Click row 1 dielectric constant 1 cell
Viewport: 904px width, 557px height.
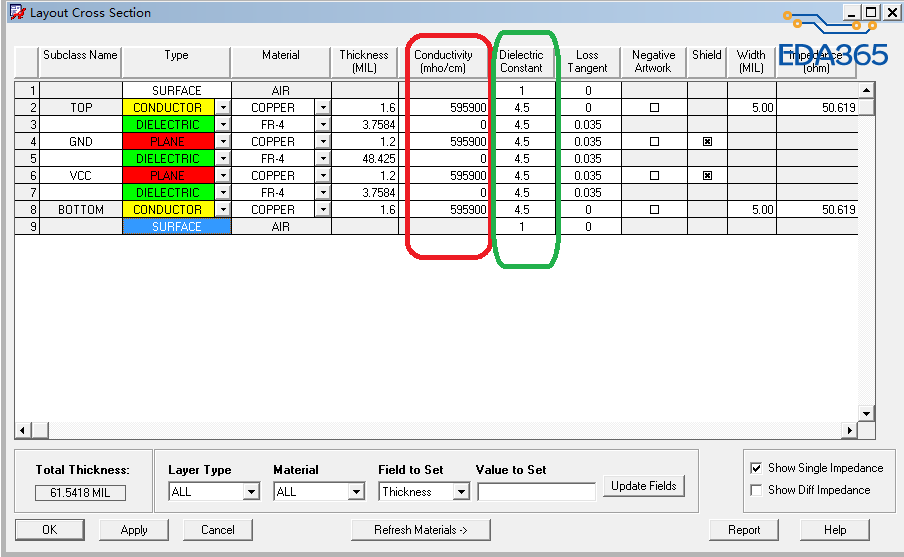(522, 91)
